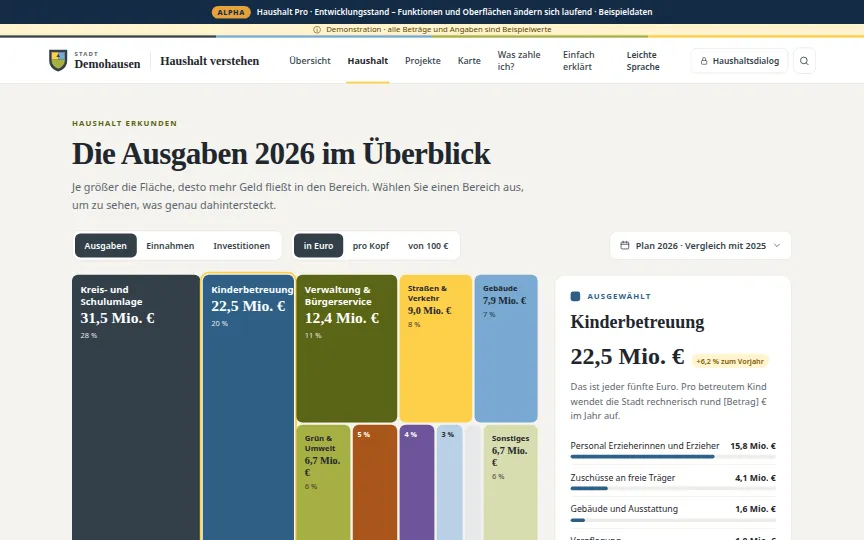The width and height of the screenshot is (864, 540).
Task: Click Gebäude und Ausstattung progress bar
Action: pyautogui.click(x=673, y=520)
